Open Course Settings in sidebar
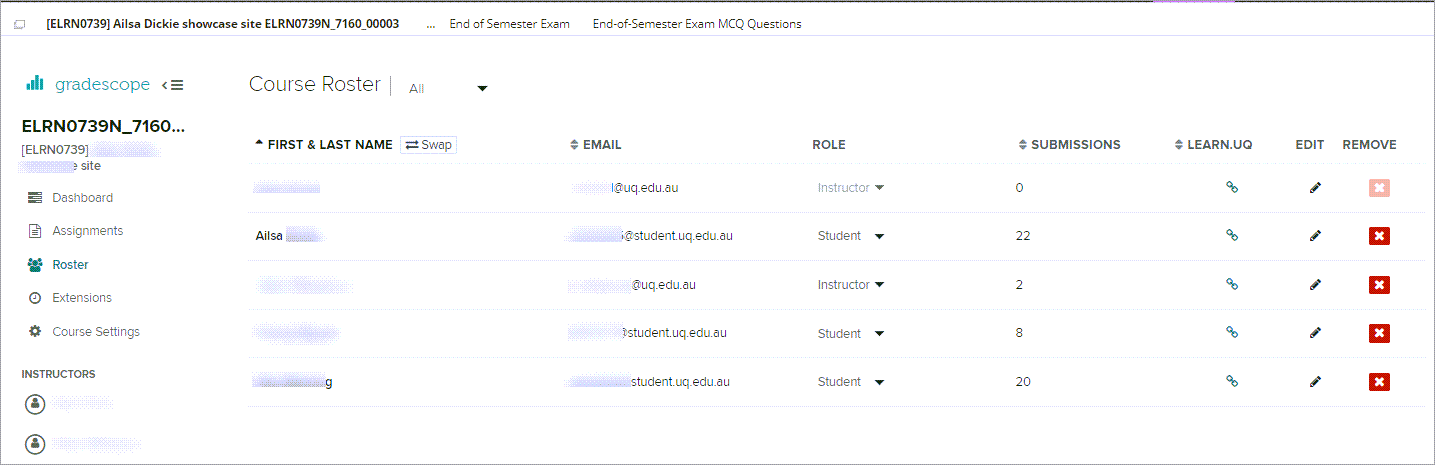The image size is (1435, 465). (95, 332)
